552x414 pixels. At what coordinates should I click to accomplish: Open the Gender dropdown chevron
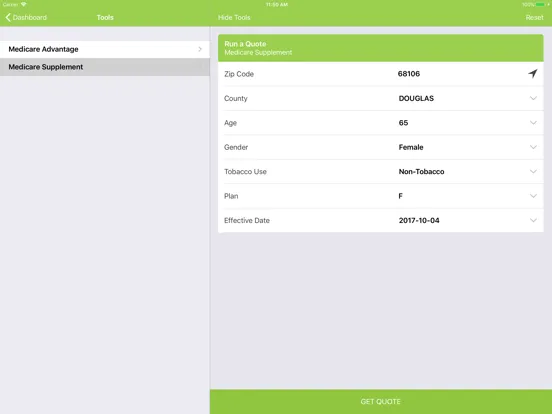point(533,147)
